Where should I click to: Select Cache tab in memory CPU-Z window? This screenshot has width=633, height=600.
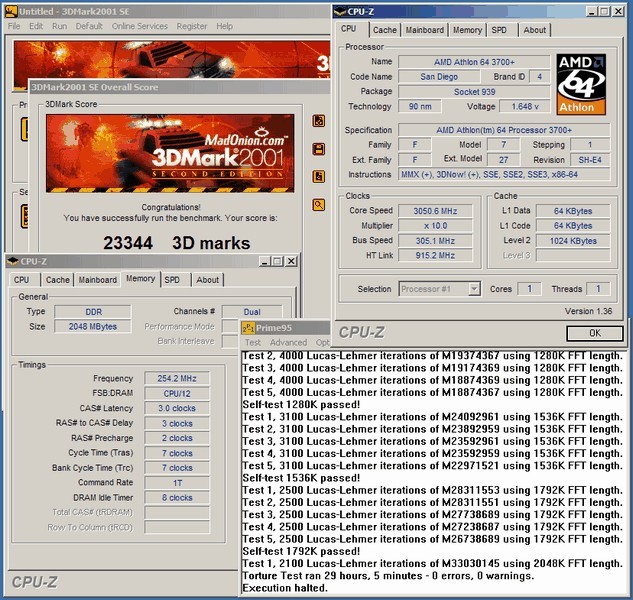pos(57,280)
